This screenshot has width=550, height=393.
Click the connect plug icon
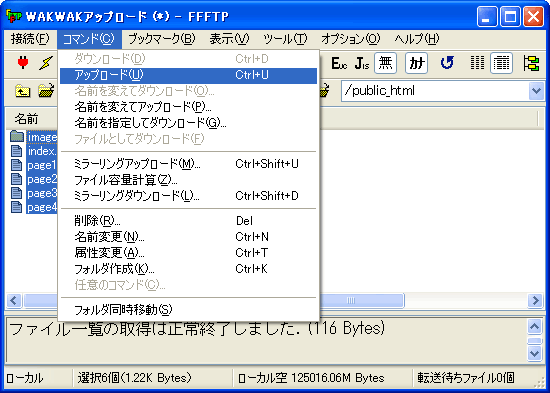[x=23, y=63]
